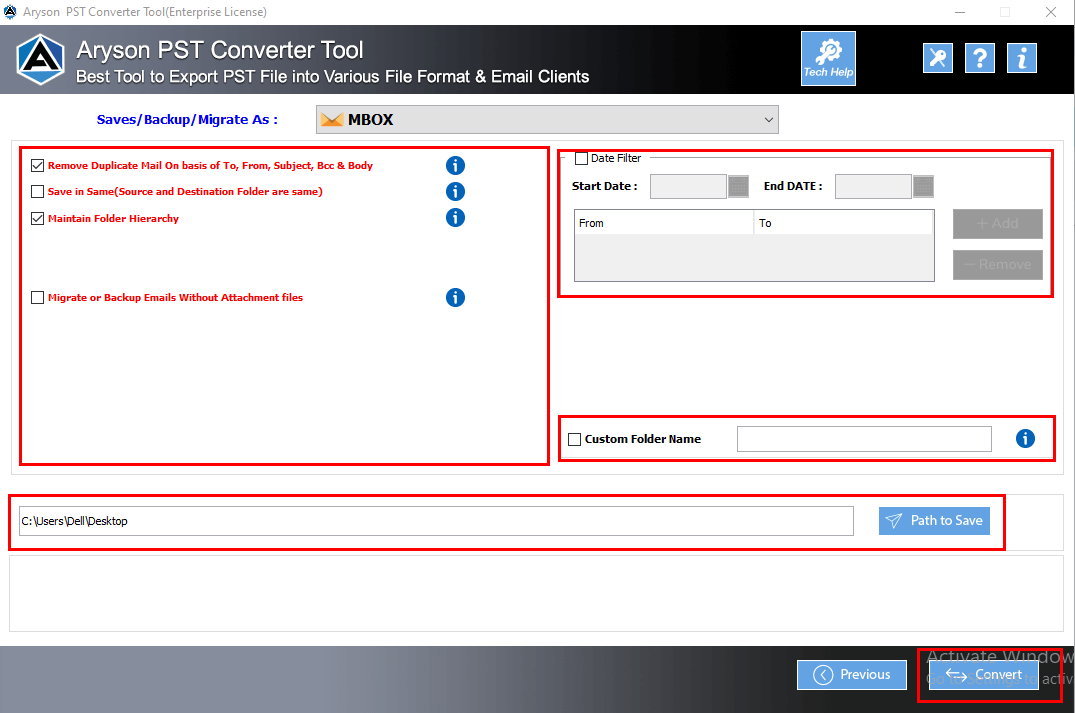Focus the Start Date input field

(x=688, y=186)
